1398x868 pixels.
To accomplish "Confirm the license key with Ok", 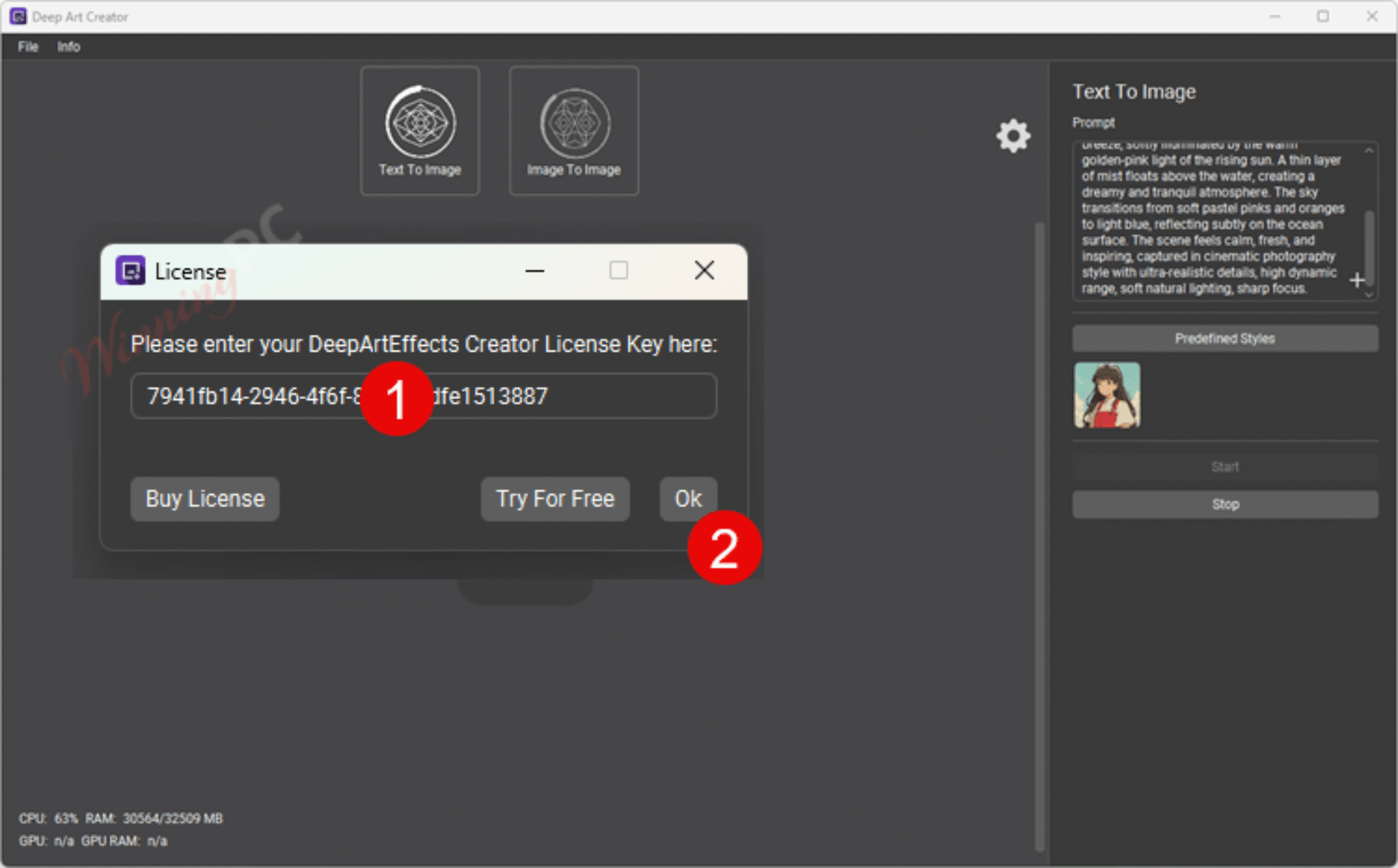I will coord(688,499).
